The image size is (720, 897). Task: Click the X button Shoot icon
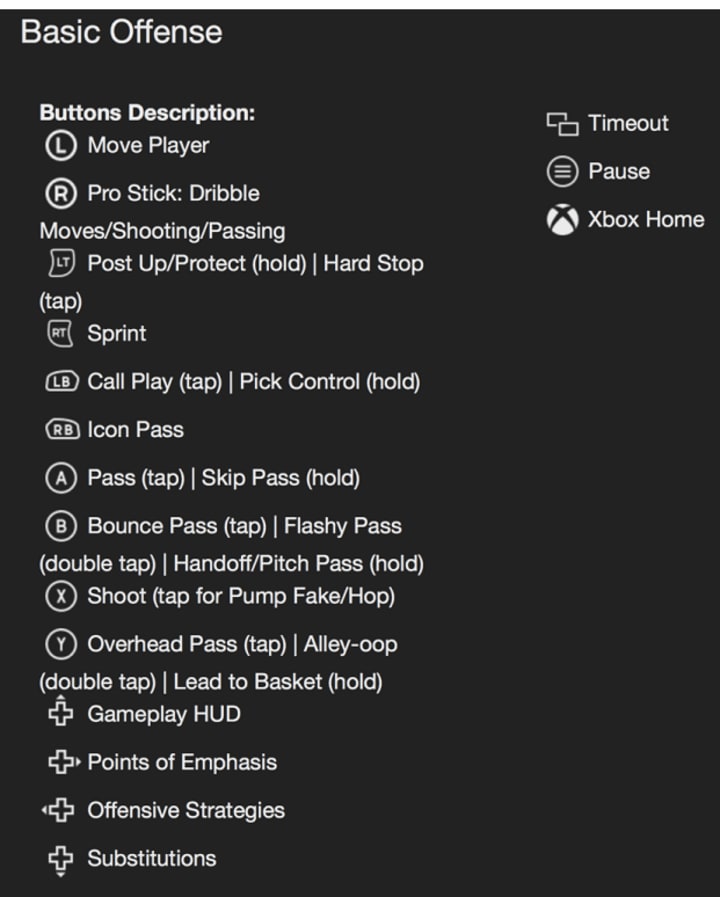[61, 596]
